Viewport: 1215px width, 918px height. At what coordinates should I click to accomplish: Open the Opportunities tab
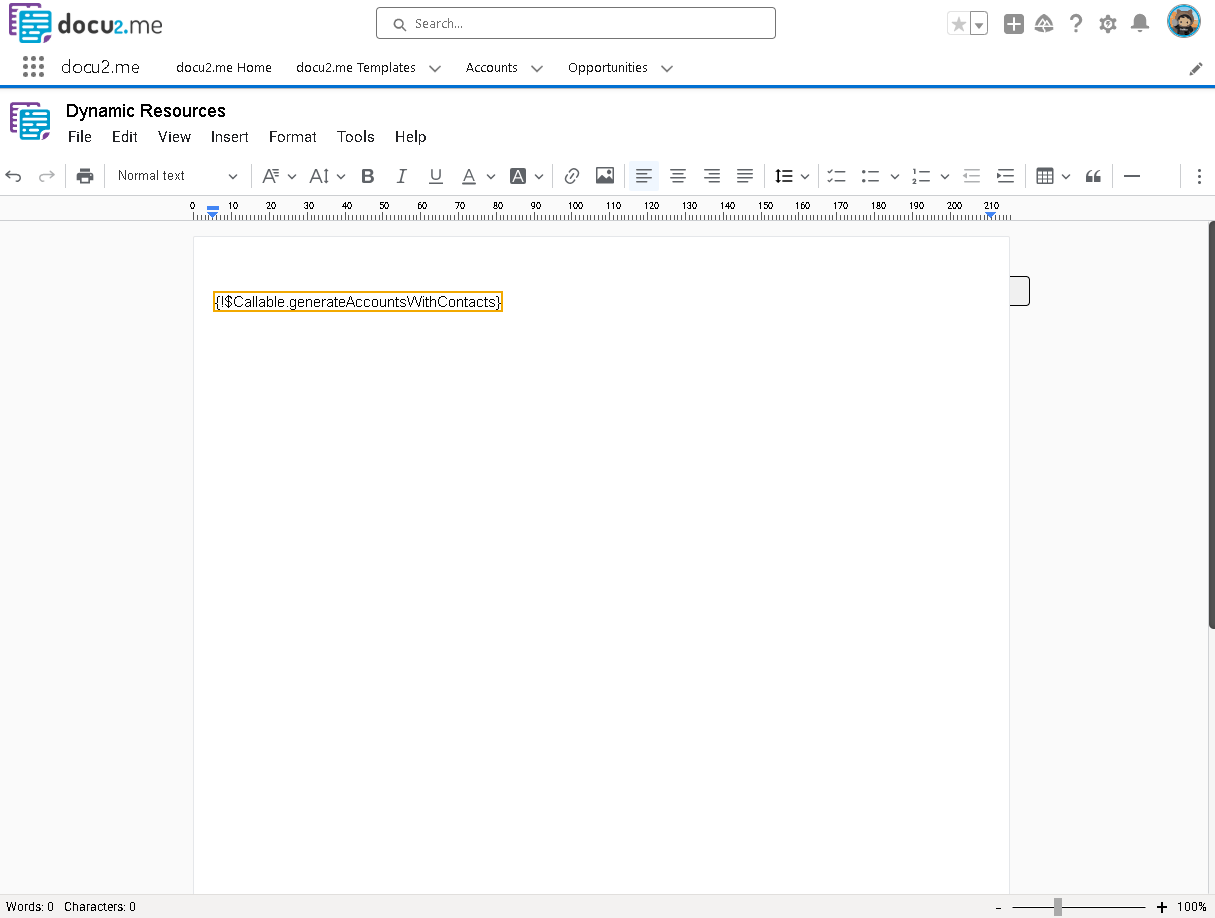tap(608, 68)
